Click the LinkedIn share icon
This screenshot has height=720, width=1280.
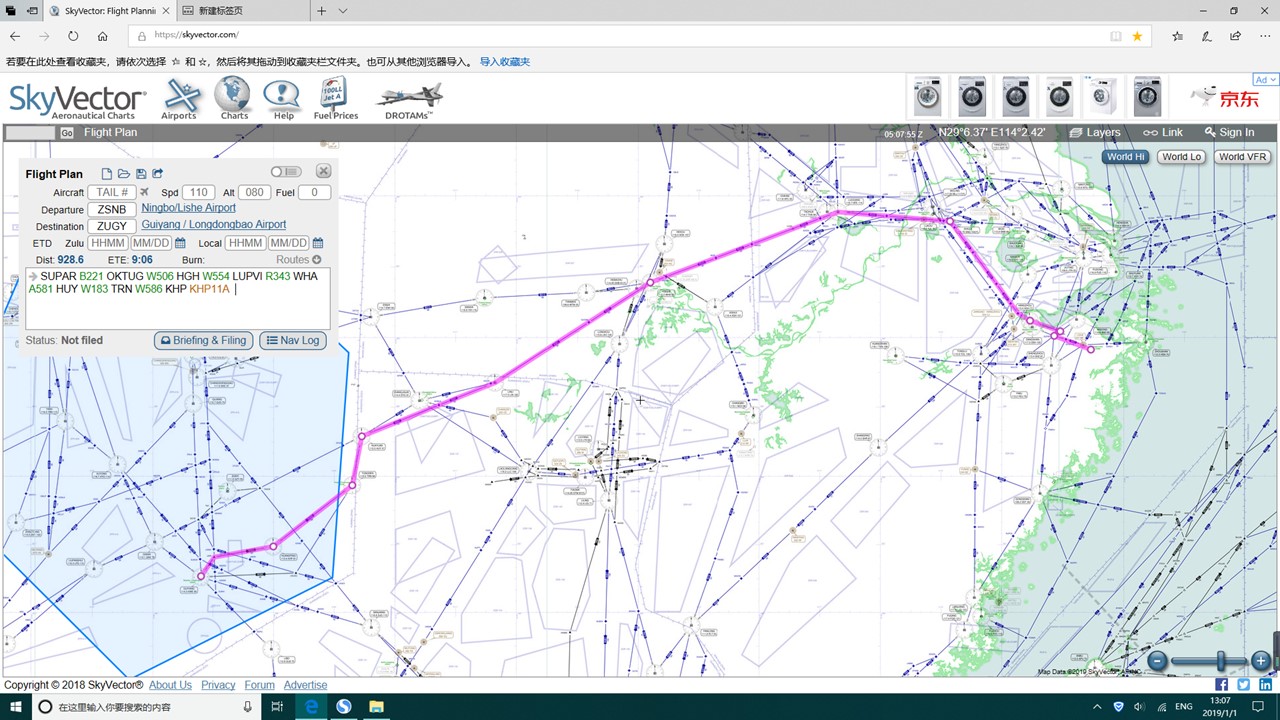pyautogui.click(x=1266, y=685)
